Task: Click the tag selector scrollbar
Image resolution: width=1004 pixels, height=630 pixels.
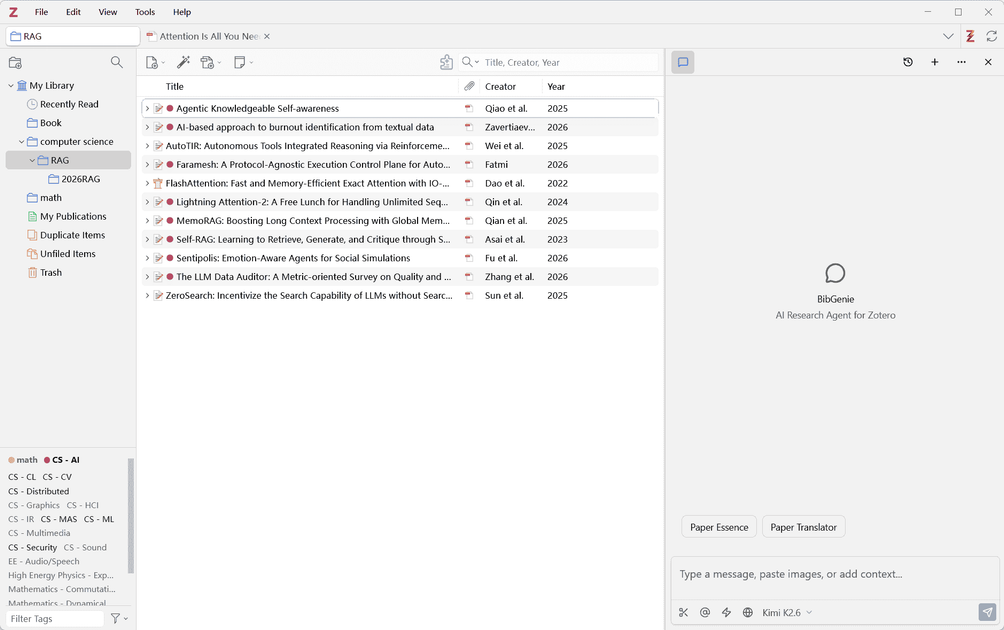Action: [x=131, y=515]
